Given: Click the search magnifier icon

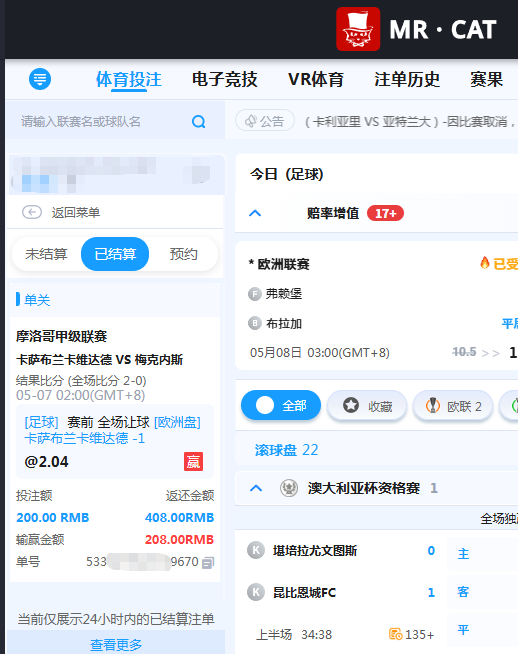Looking at the screenshot, I should [x=199, y=122].
